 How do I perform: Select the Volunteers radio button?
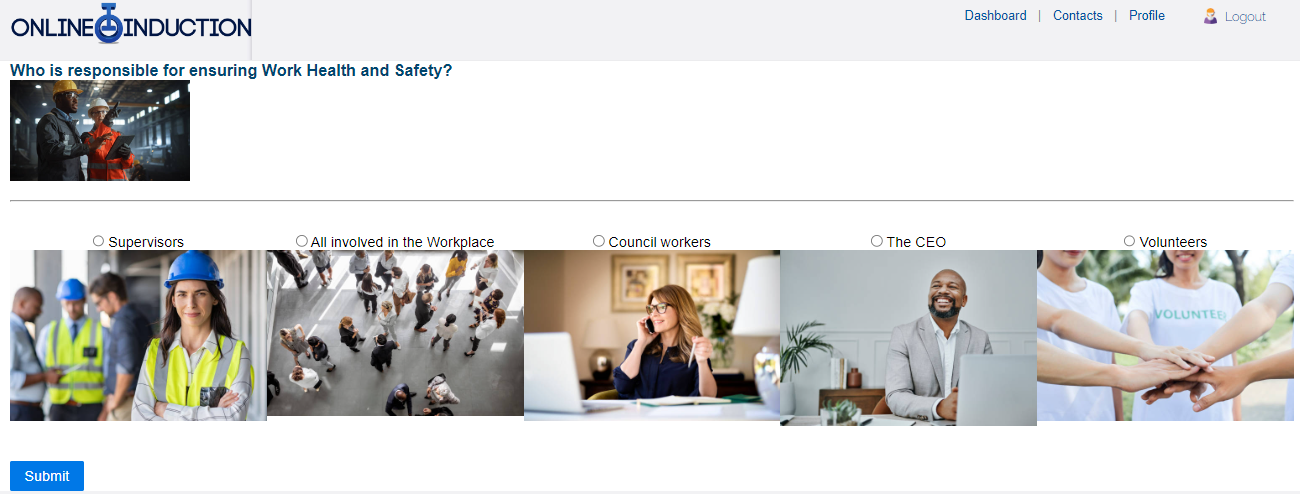[1129, 241]
